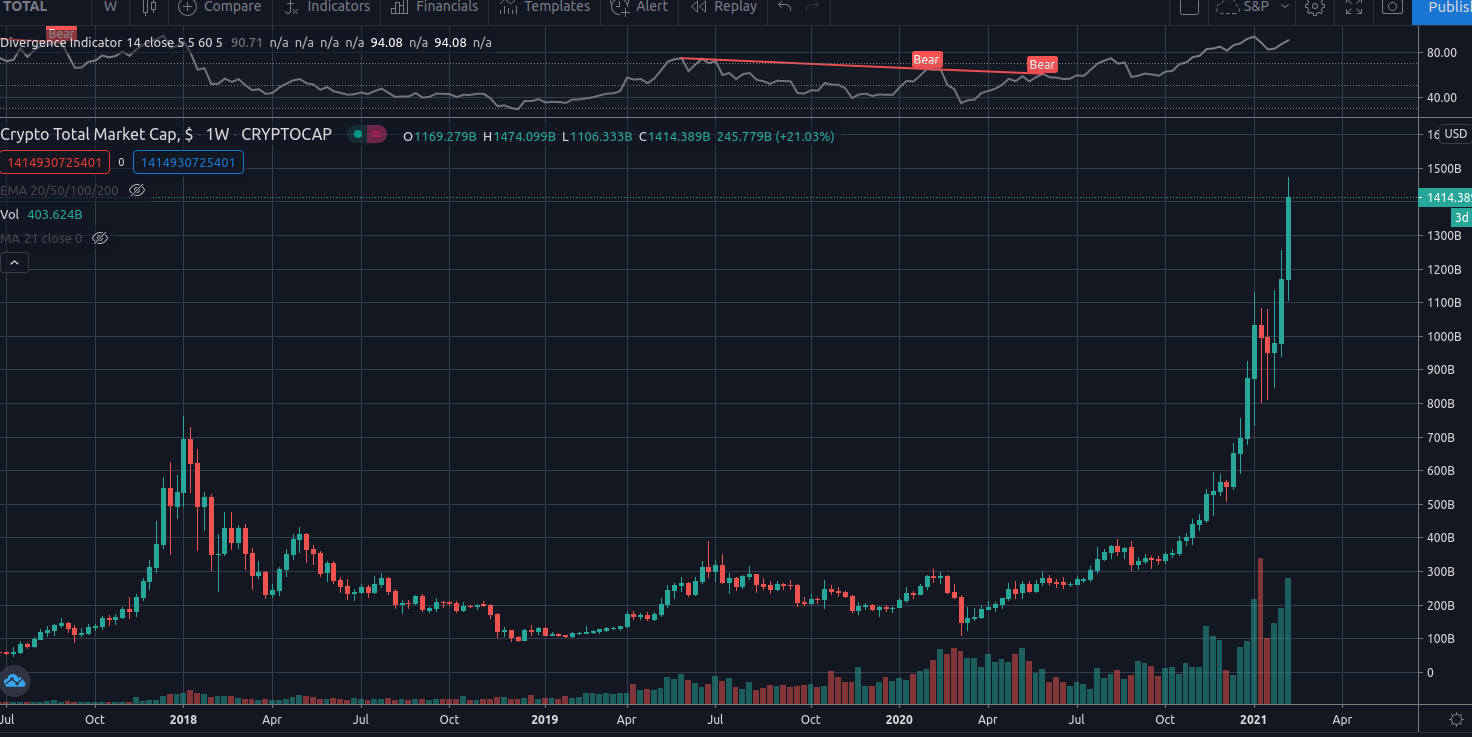Enter fullscreen chart mode
The height and width of the screenshot is (737, 1472).
(1354, 7)
